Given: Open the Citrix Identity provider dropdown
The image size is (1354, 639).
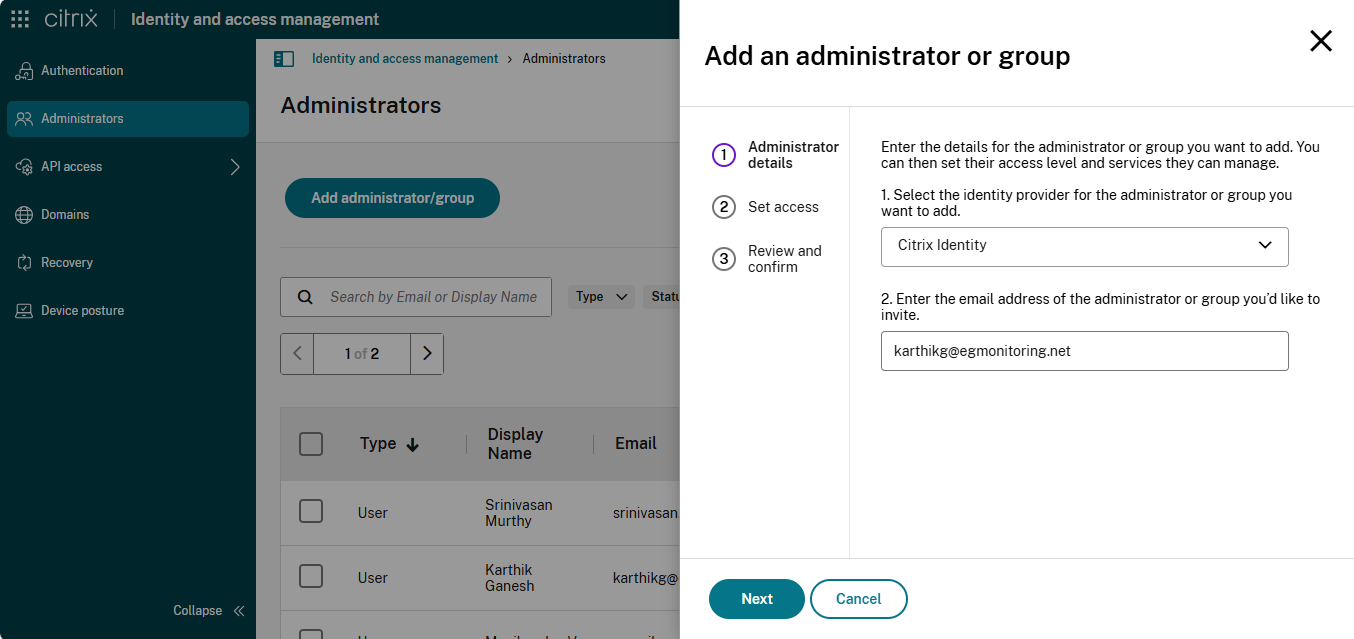Looking at the screenshot, I should [1084, 246].
